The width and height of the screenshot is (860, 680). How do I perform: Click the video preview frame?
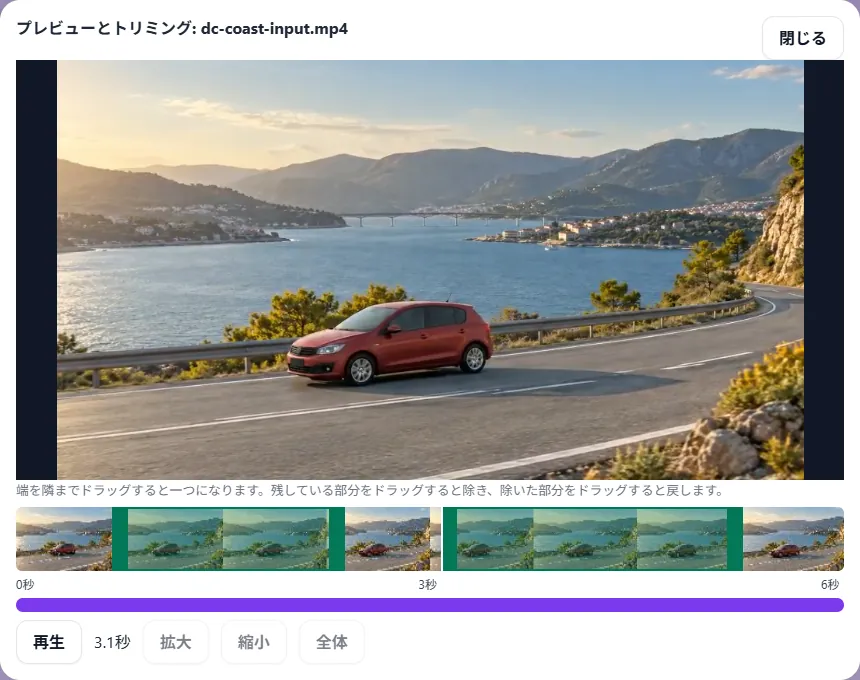430,270
